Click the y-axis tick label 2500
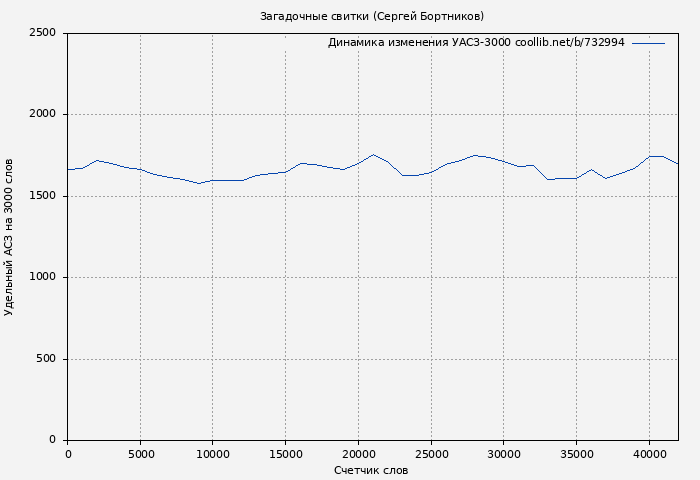The width and height of the screenshot is (700, 480). [42, 33]
